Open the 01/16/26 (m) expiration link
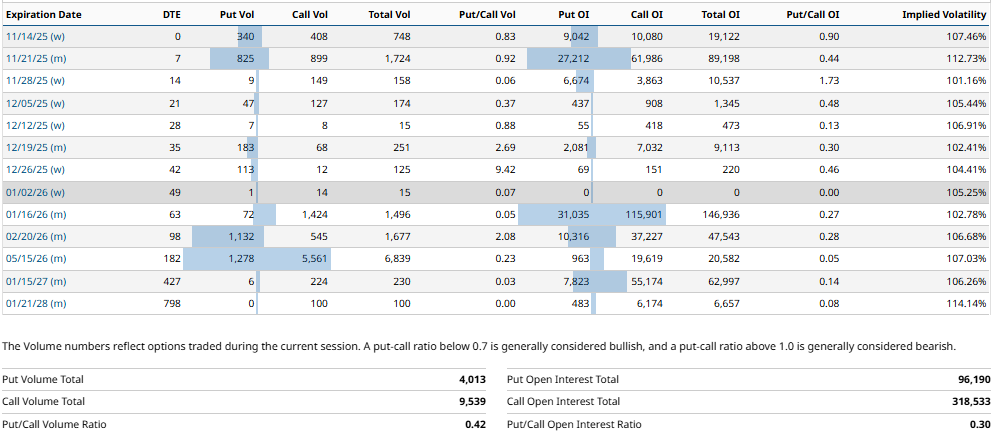The width and height of the screenshot is (993, 436). click(36, 214)
